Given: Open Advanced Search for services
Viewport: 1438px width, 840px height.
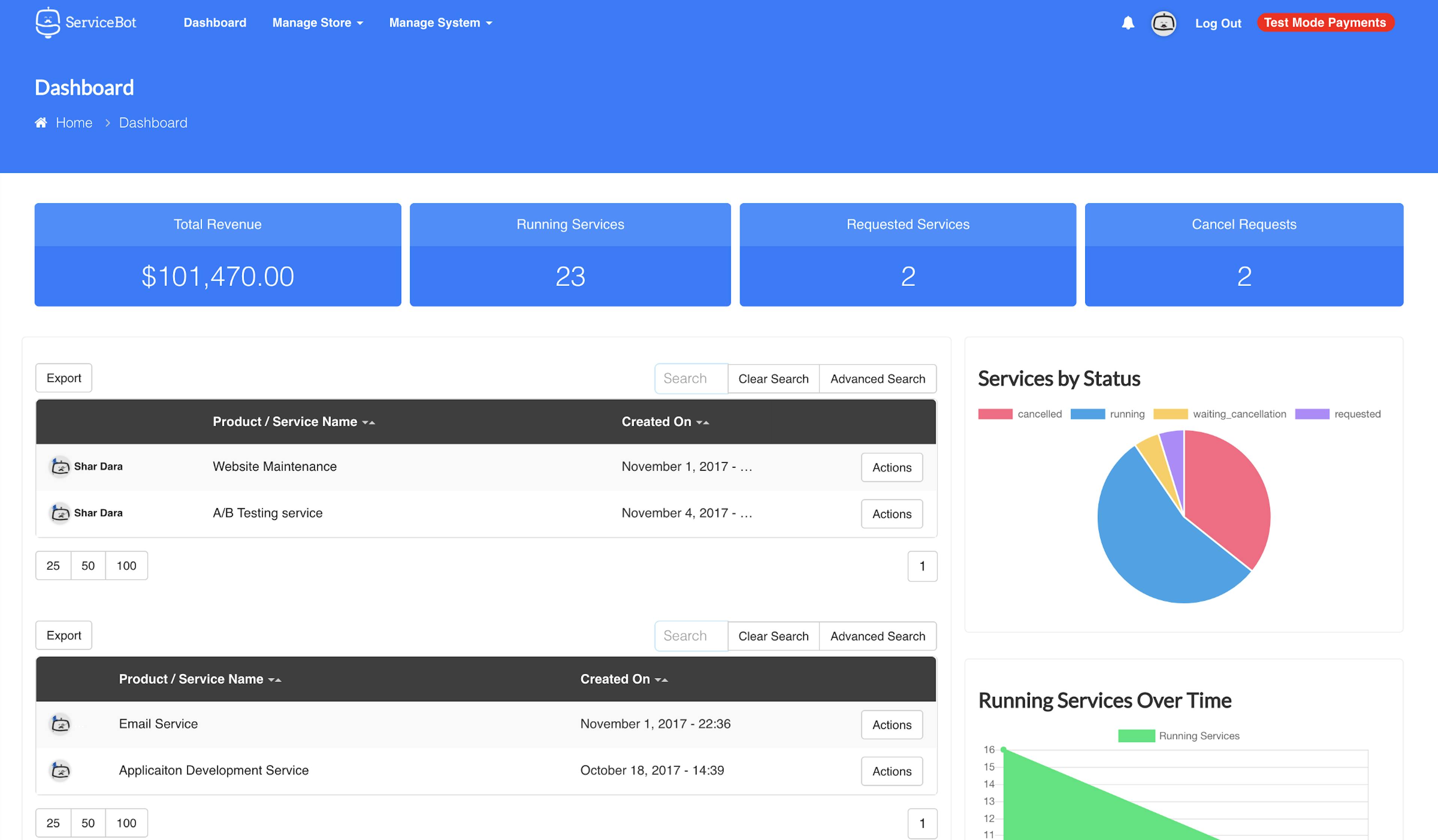Looking at the screenshot, I should [x=878, y=378].
